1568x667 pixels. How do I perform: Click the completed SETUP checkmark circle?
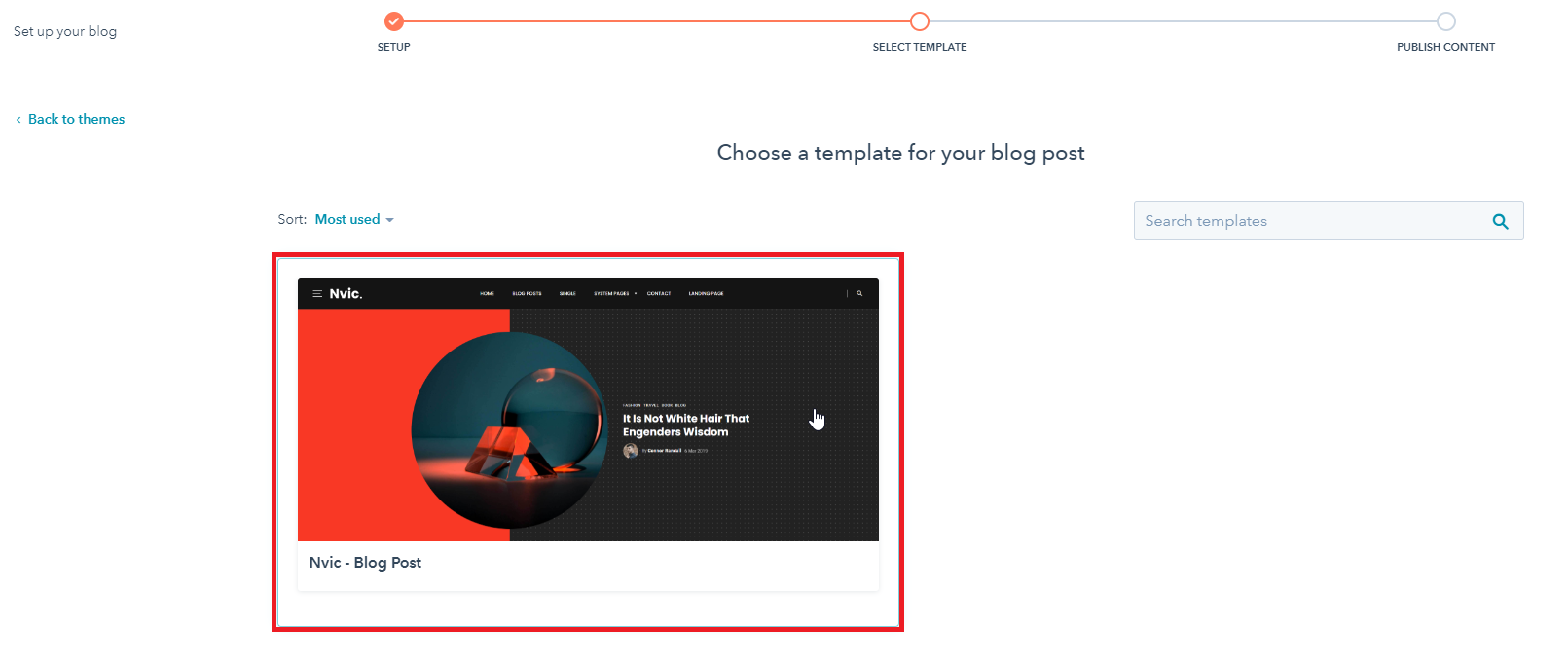pos(393,20)
